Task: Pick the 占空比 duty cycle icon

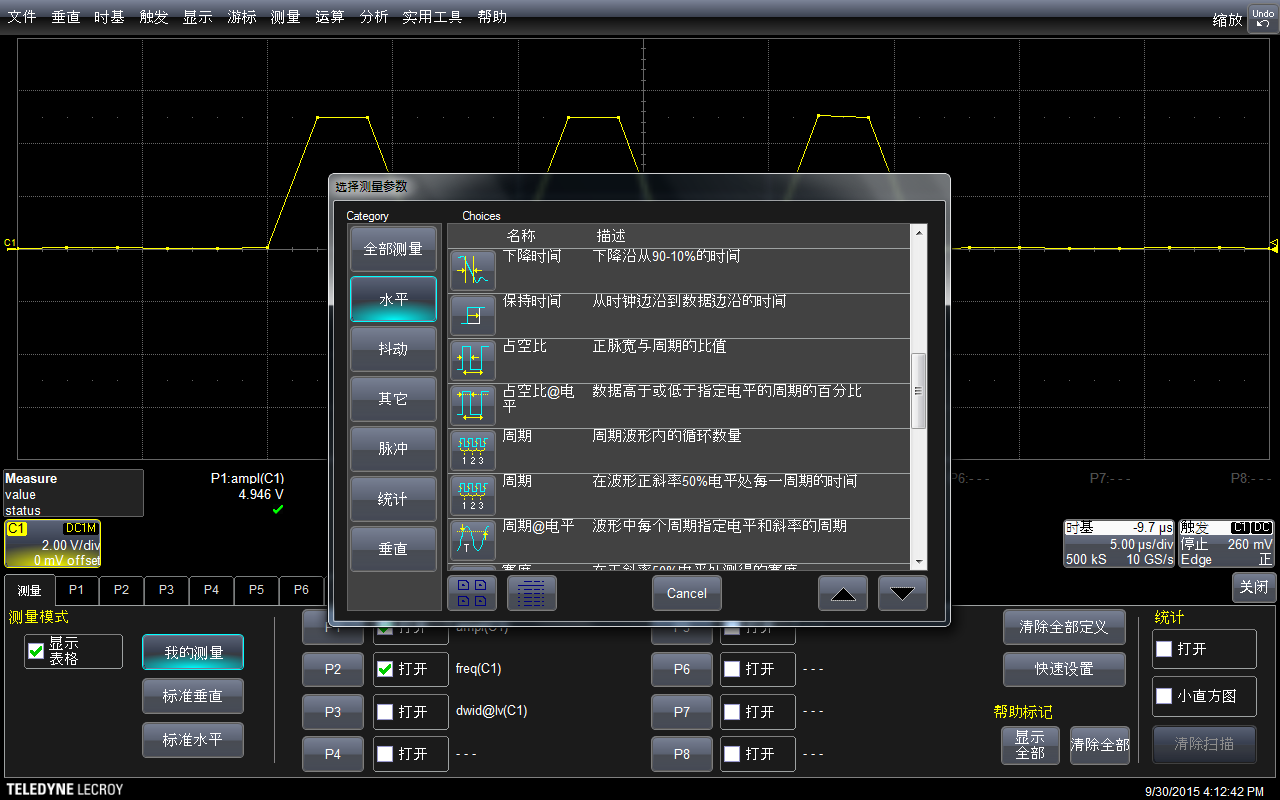Action: pyautogui.click(x=472, y=360)
